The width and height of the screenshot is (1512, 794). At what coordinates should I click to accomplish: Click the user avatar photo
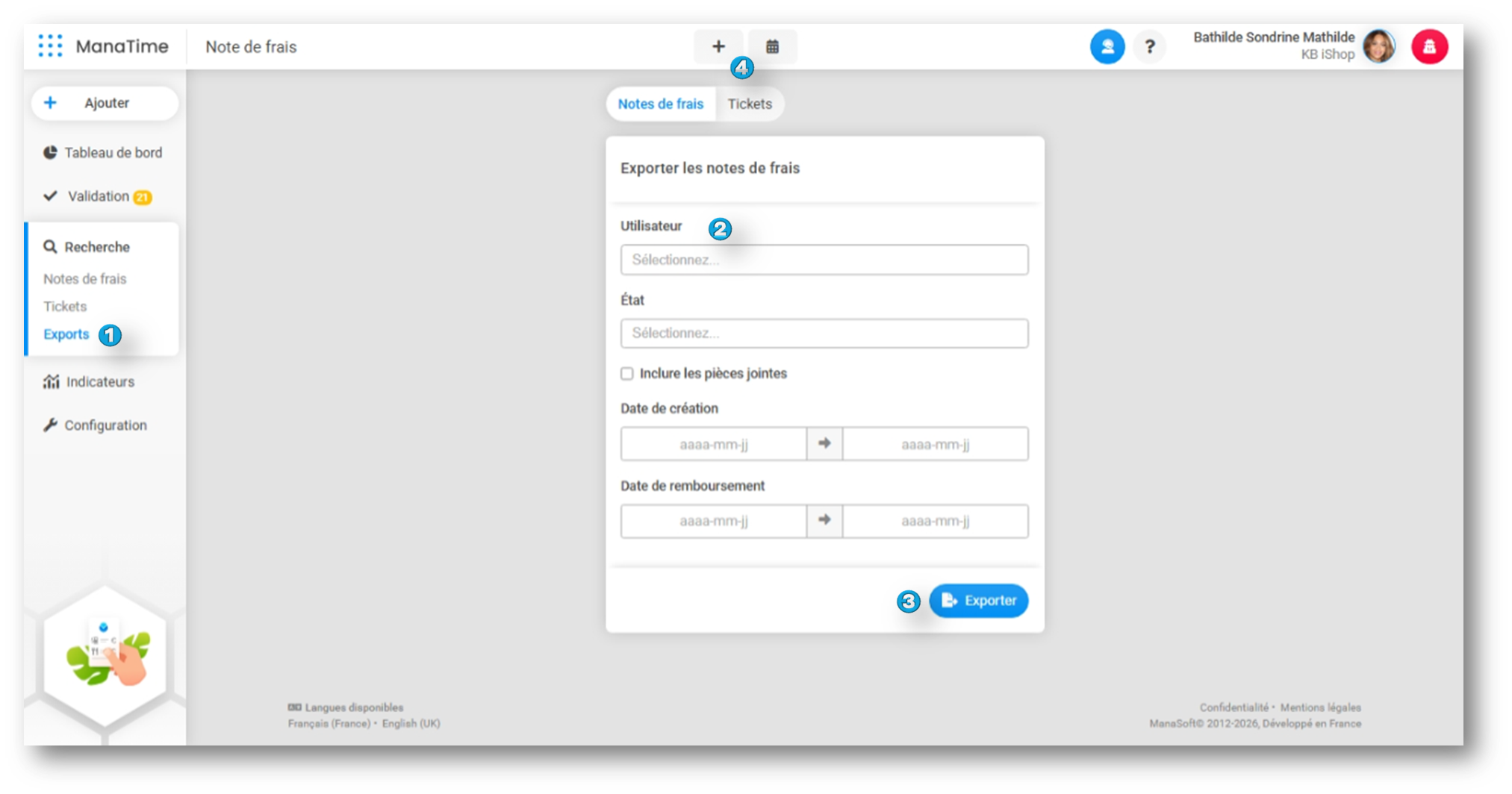(x=1378, y=47)
